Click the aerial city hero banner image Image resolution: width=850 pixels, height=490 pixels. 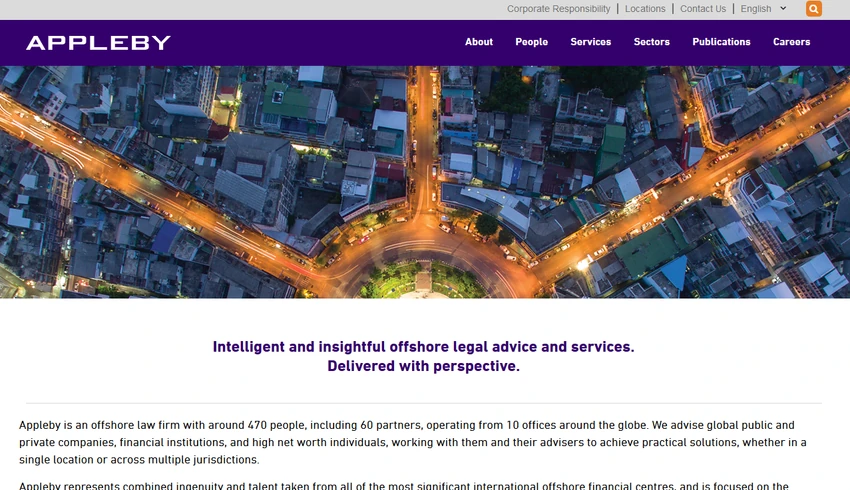click(x=425, y=182)
